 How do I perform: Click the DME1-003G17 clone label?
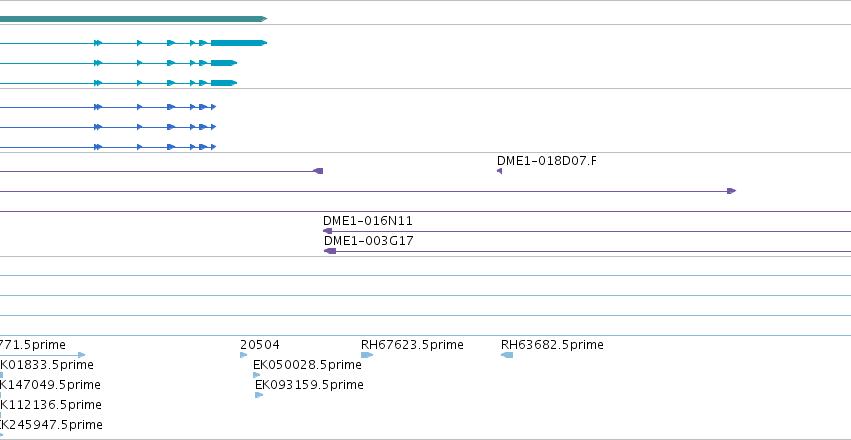click(x=369, y=240)
